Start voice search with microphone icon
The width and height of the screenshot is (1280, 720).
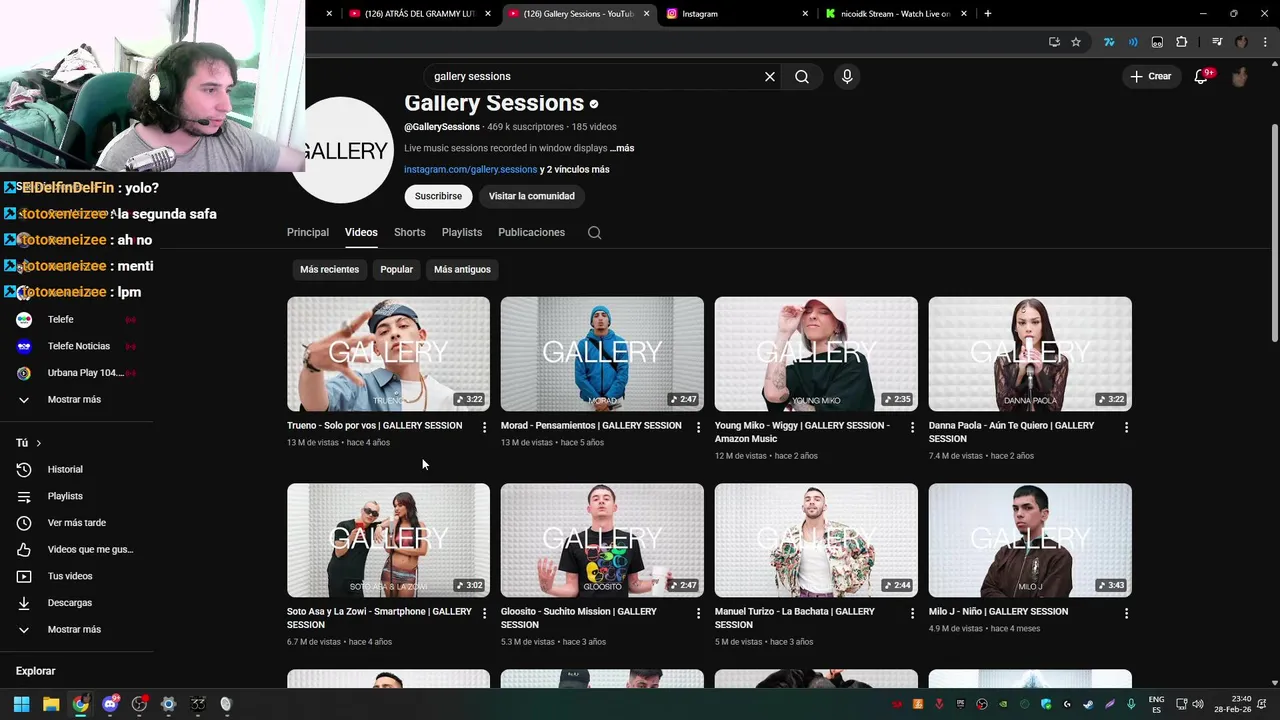pyautogui.click(x=847, y=76)
